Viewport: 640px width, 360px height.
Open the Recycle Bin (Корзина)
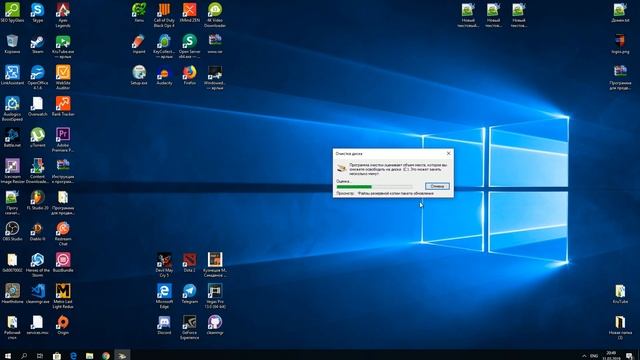coord(12,44)
